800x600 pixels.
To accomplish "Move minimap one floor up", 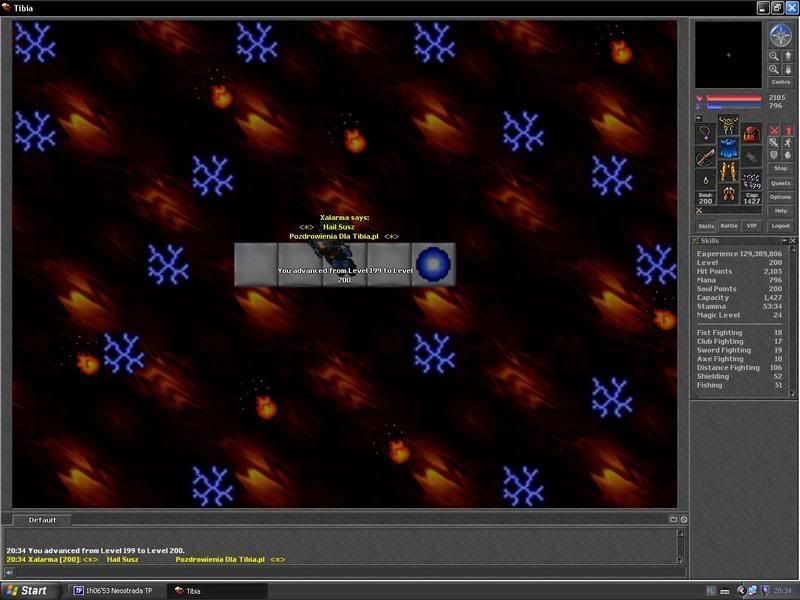I will pyautogui.click(x=787, y=56).
